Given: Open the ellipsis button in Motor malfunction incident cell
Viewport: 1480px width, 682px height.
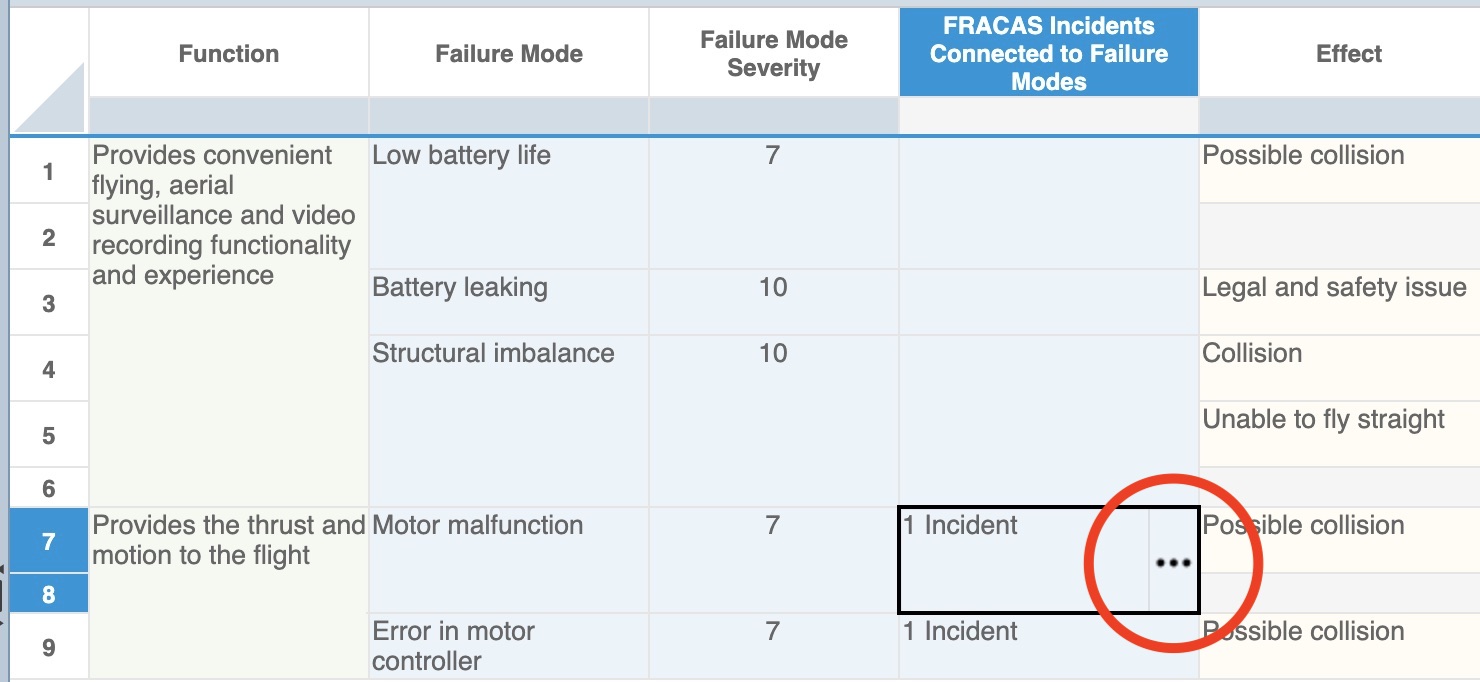Looking at the screenshot, I should click(x=1173, y=561).
